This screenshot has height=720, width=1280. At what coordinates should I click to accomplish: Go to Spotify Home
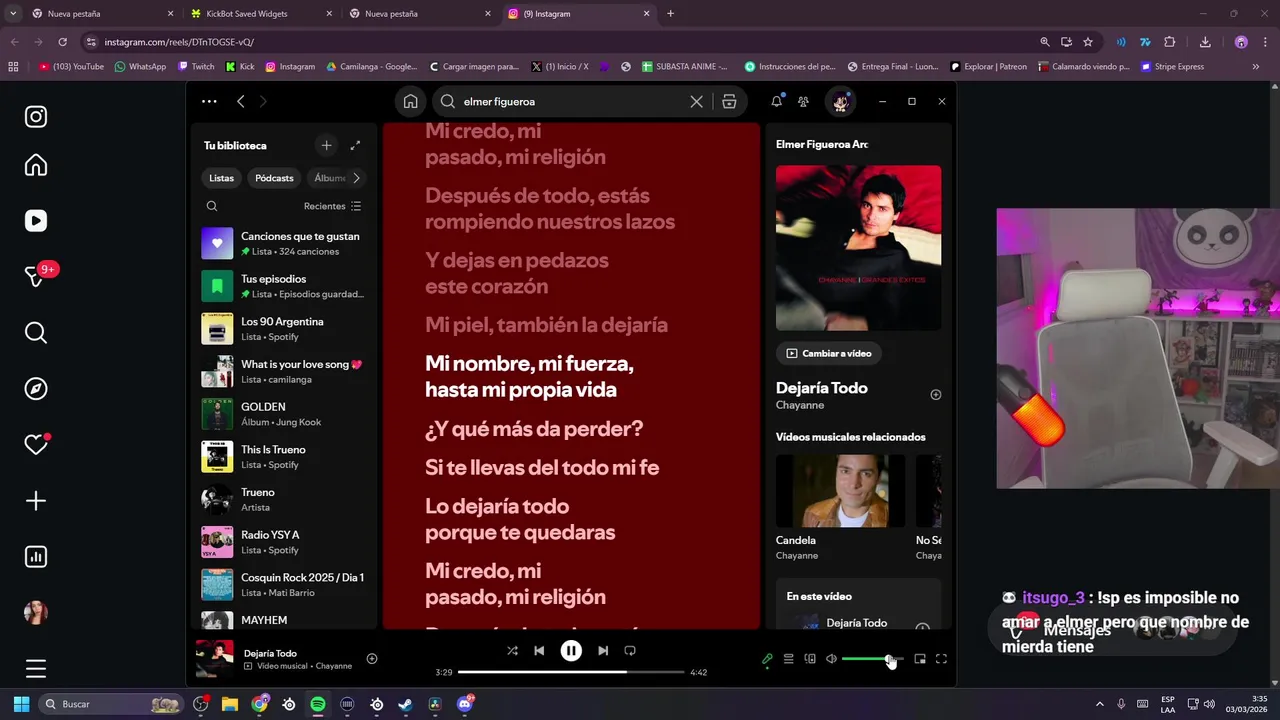coord(410,101)
